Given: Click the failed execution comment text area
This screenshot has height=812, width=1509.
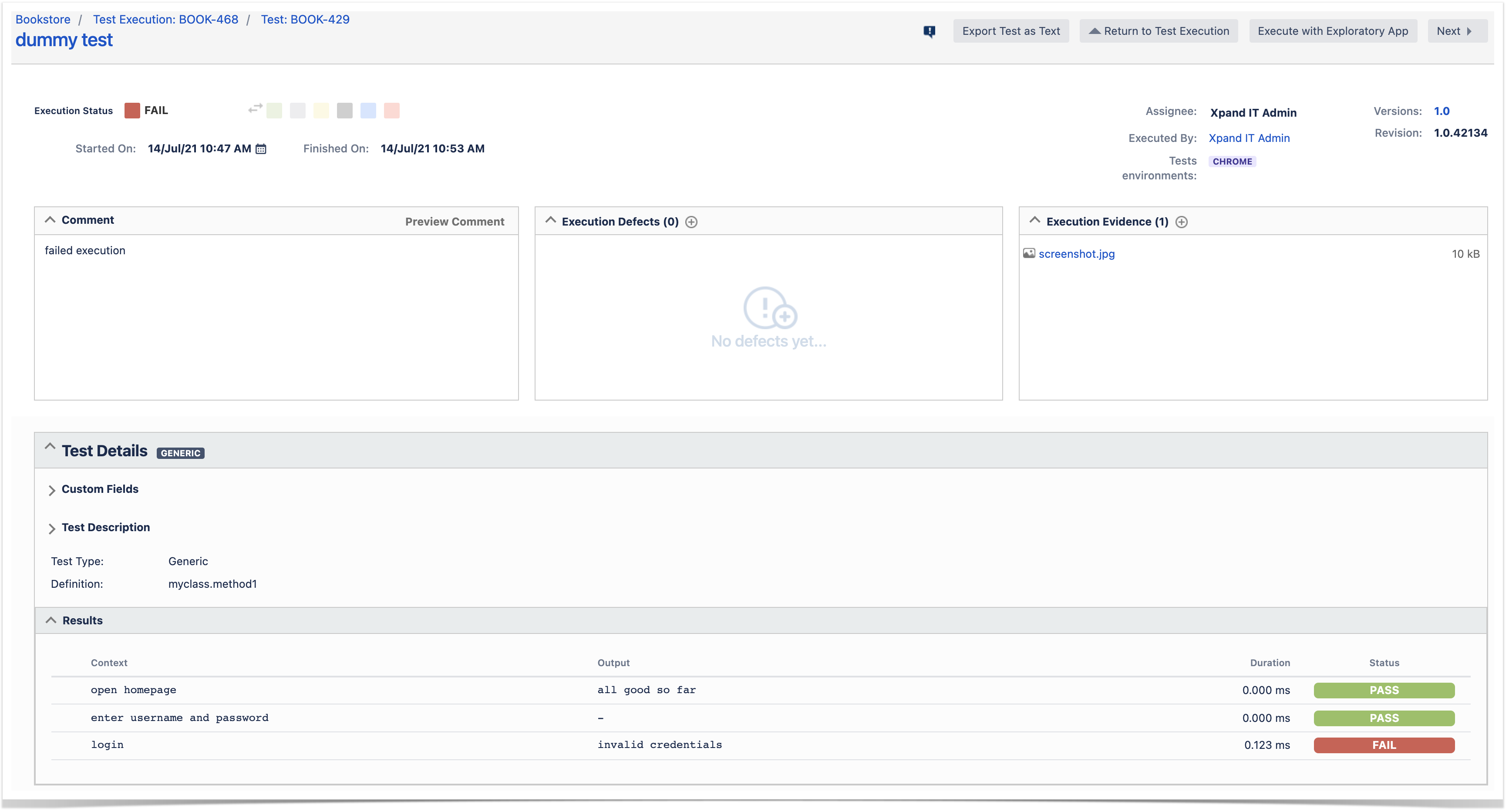Looking at the screenshot, I should tap(276, 317).
